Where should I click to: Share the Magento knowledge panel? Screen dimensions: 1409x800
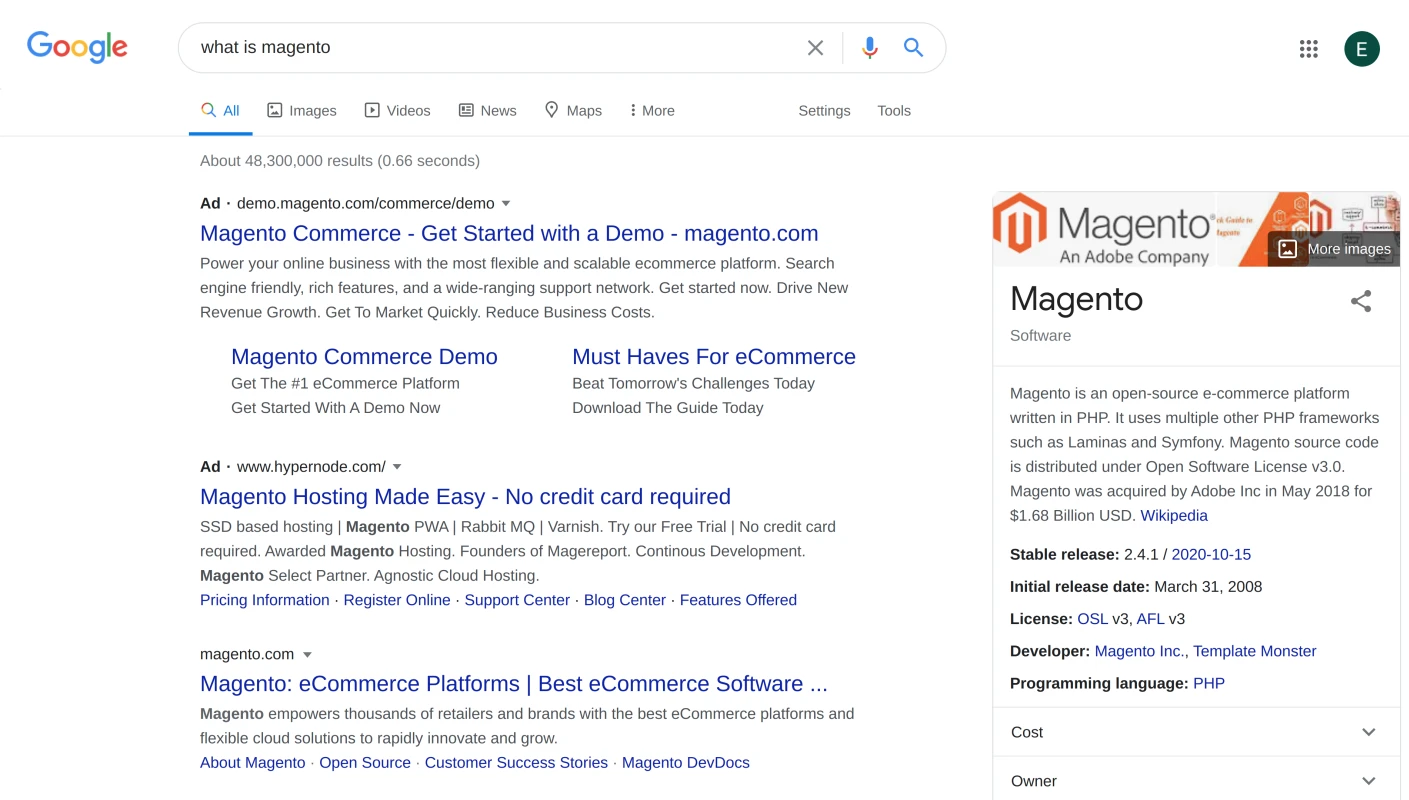click(1360, 301)
